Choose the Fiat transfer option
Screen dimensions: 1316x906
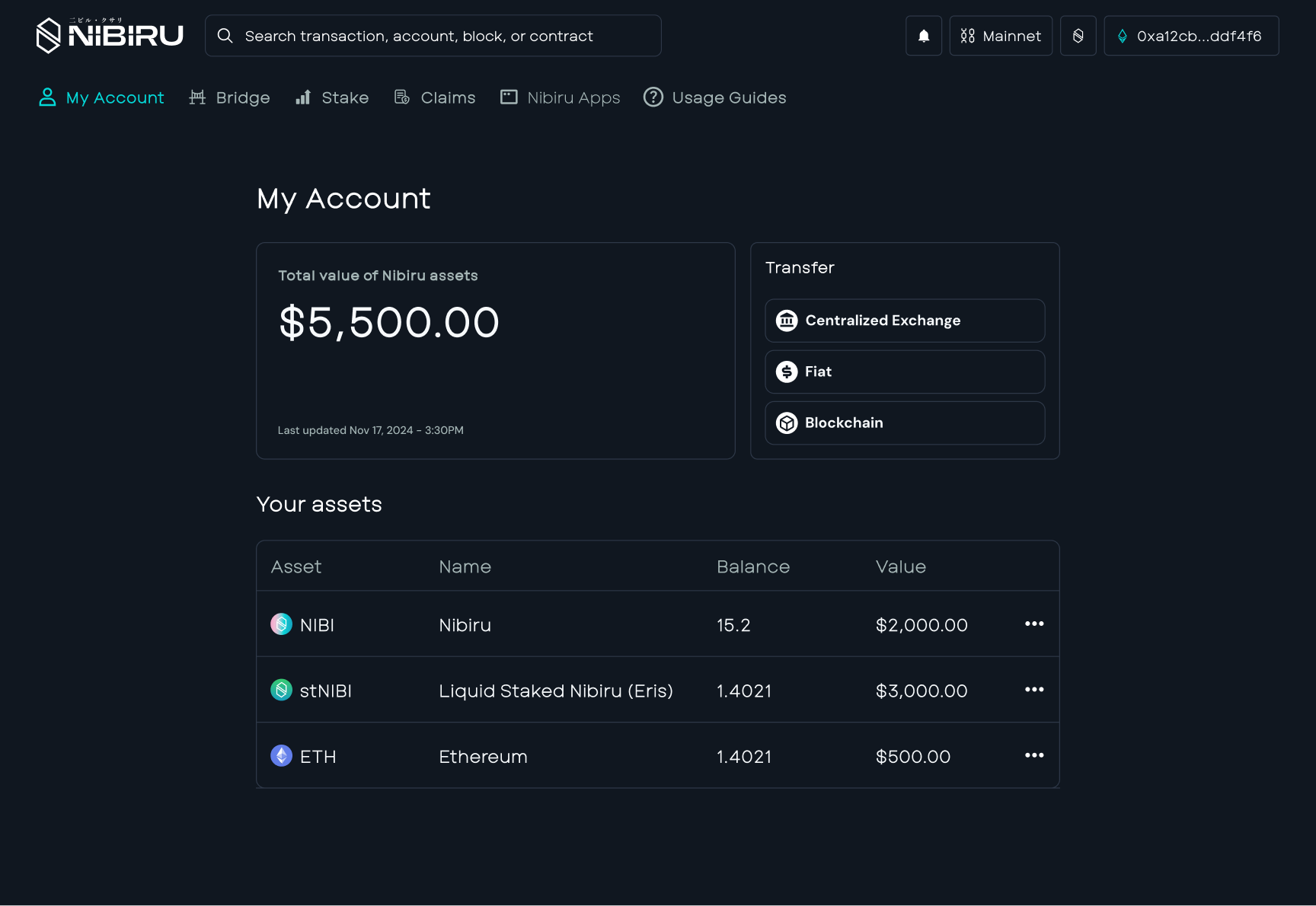tap(904, 372)
